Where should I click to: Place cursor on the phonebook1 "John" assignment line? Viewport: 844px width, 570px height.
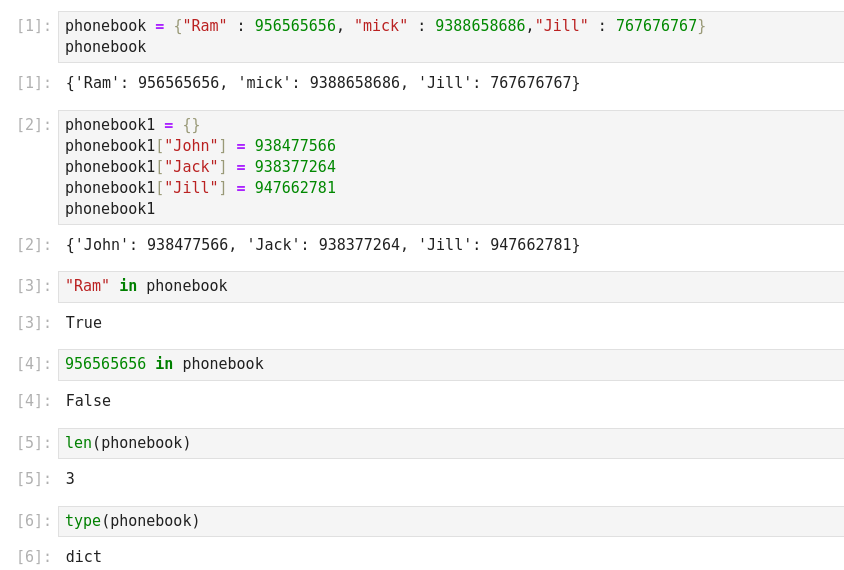pyautogui.click(x=200, y=146)
